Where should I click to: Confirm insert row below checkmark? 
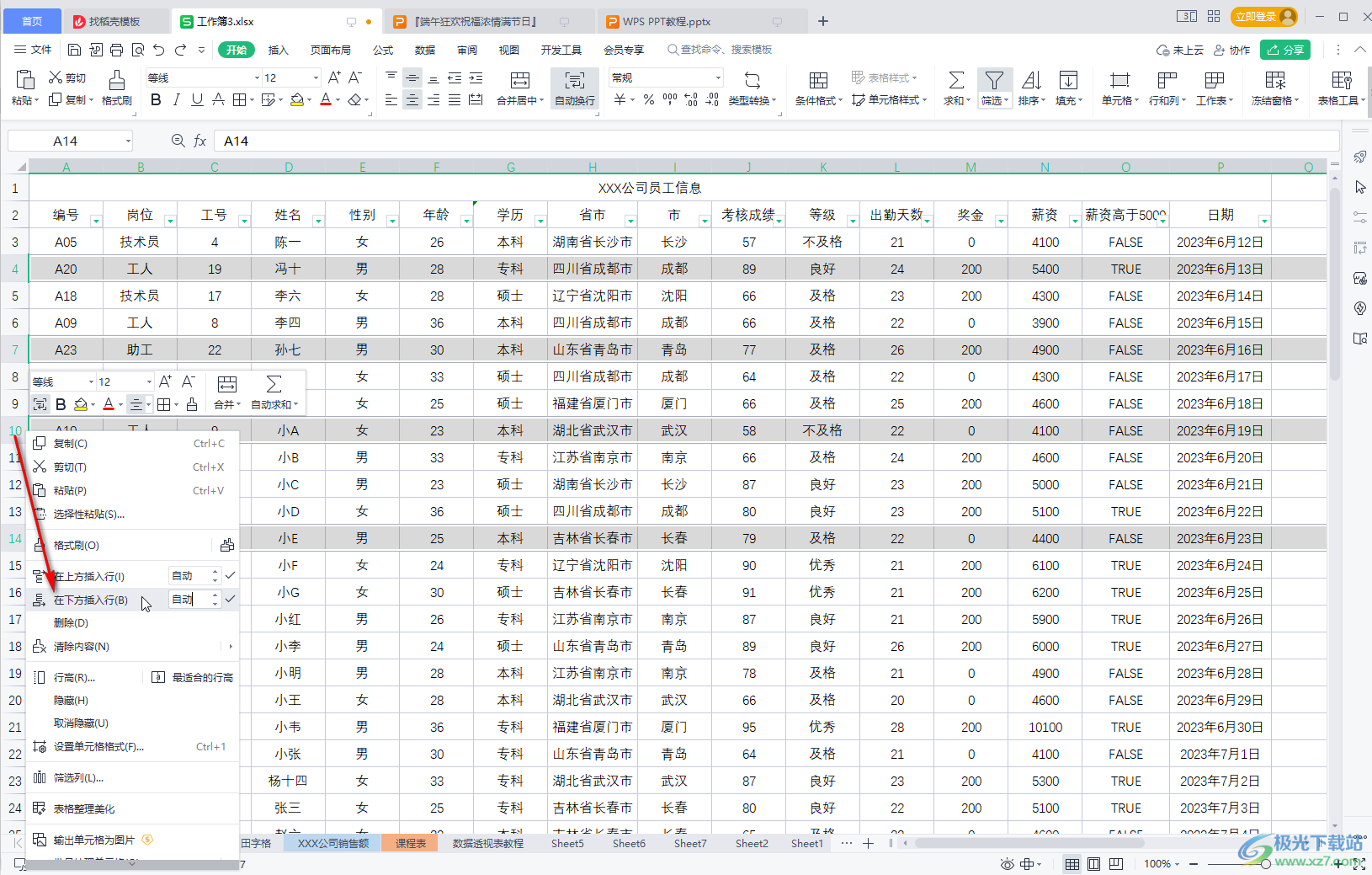[230, 599]
